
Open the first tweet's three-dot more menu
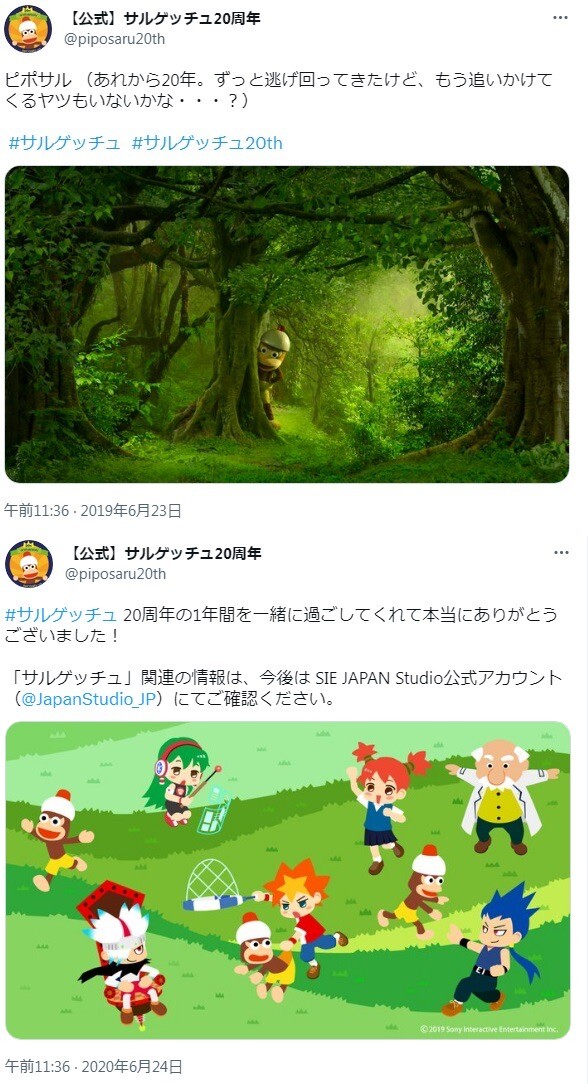560,18
